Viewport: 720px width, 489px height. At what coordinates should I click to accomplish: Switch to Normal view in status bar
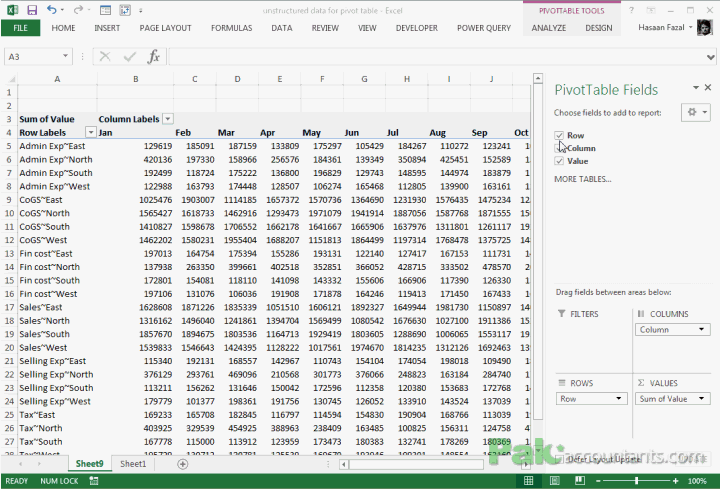pyautogui.click(x=529, y=481)
